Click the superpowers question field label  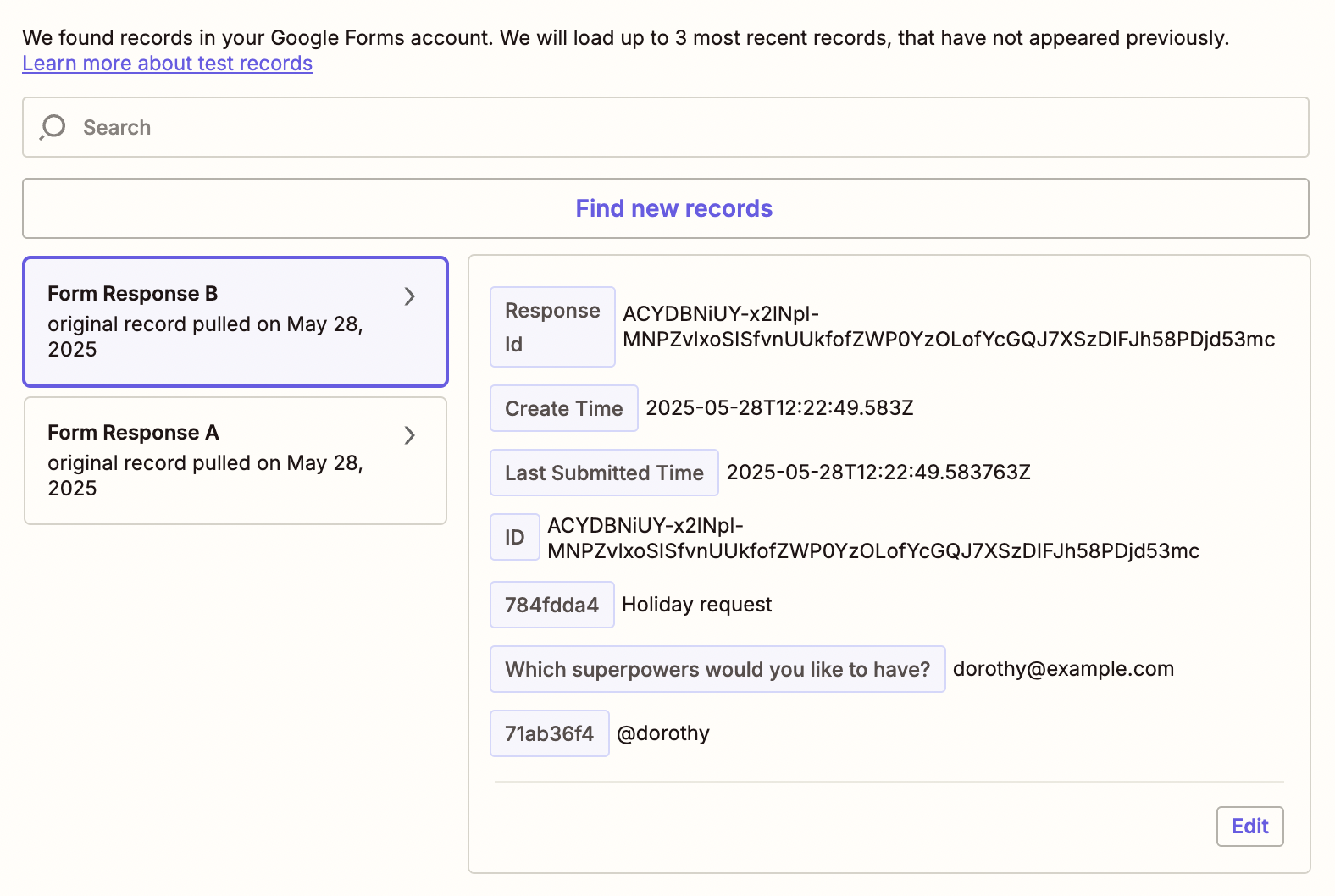(x=717, y=669)
